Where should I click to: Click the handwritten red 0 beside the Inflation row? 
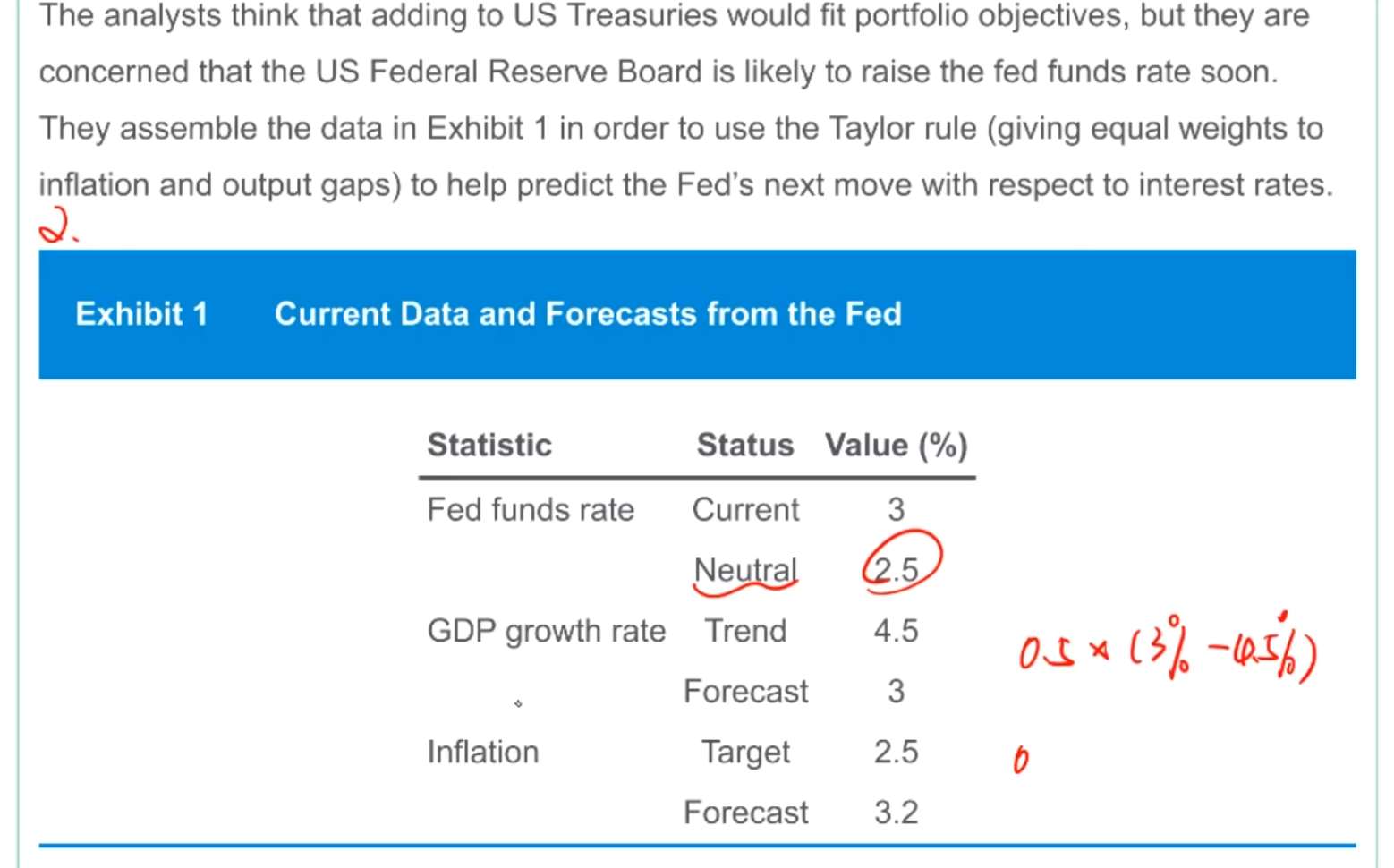pyautogui.click(x=1020, y=760)
